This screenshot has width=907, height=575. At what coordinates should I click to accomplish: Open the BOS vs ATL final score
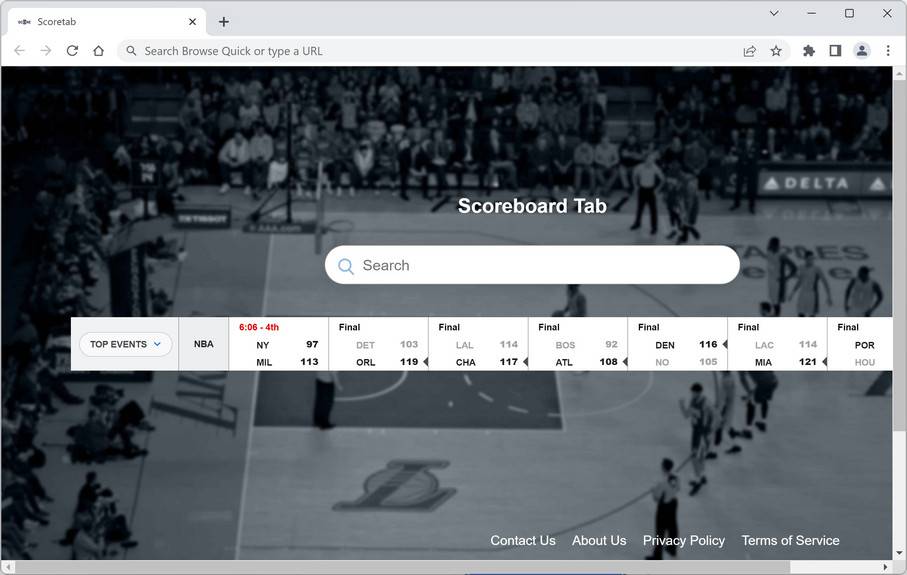click(x=578, y=344)
